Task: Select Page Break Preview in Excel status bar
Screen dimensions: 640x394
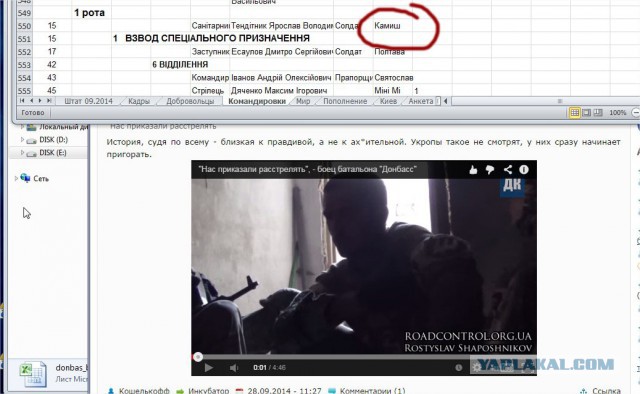Action: [598, 113]
